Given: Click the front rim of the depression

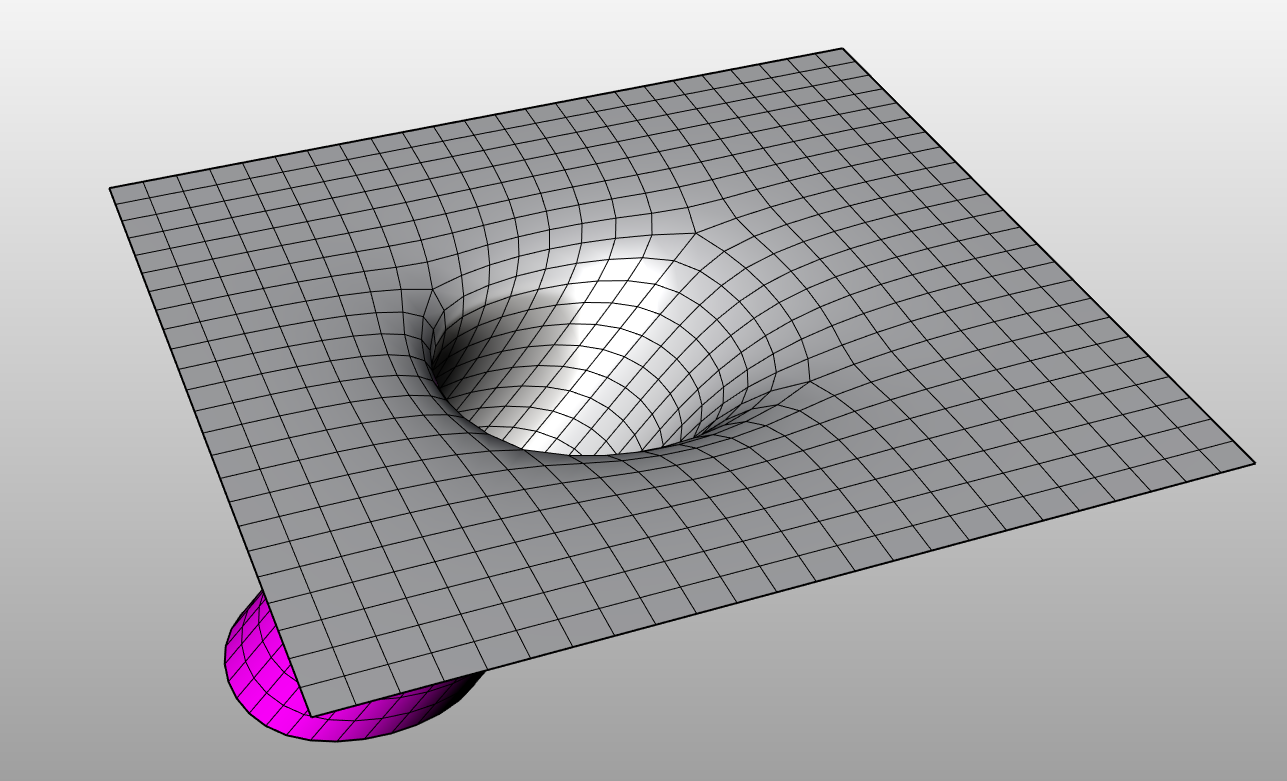Looking at the screenshot, I should pyautogui.click(x=580, y=455).
